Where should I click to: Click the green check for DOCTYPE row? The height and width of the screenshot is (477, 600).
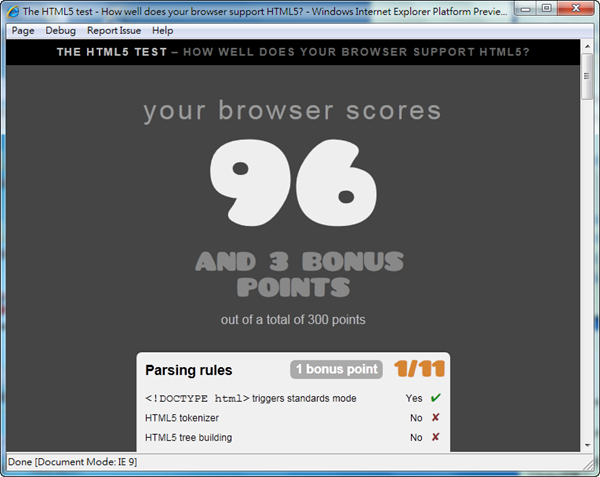coord(435,398)
